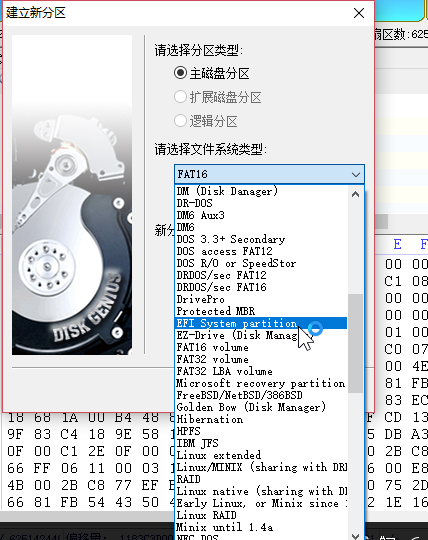Choose Hibernation file system type

click(x=261, y=419)
